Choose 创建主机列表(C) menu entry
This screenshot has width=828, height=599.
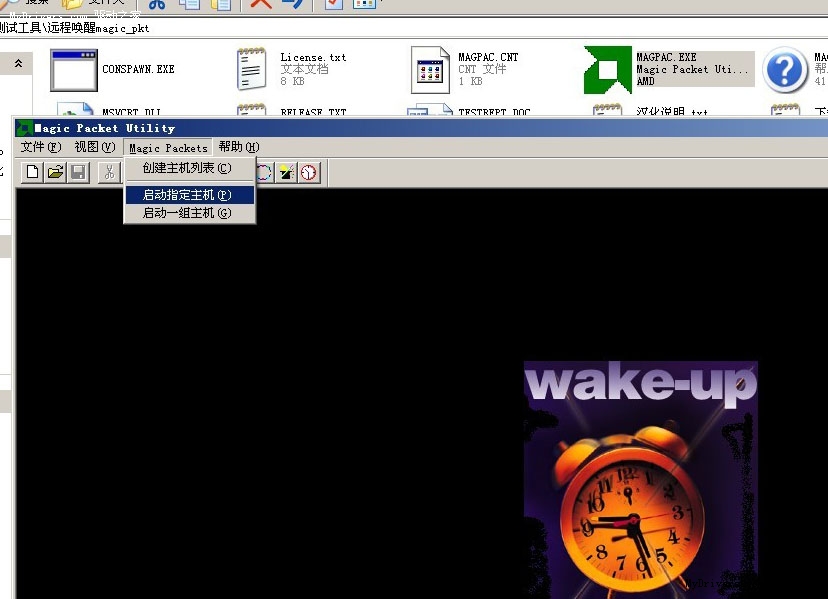click(x=190, y=168)
